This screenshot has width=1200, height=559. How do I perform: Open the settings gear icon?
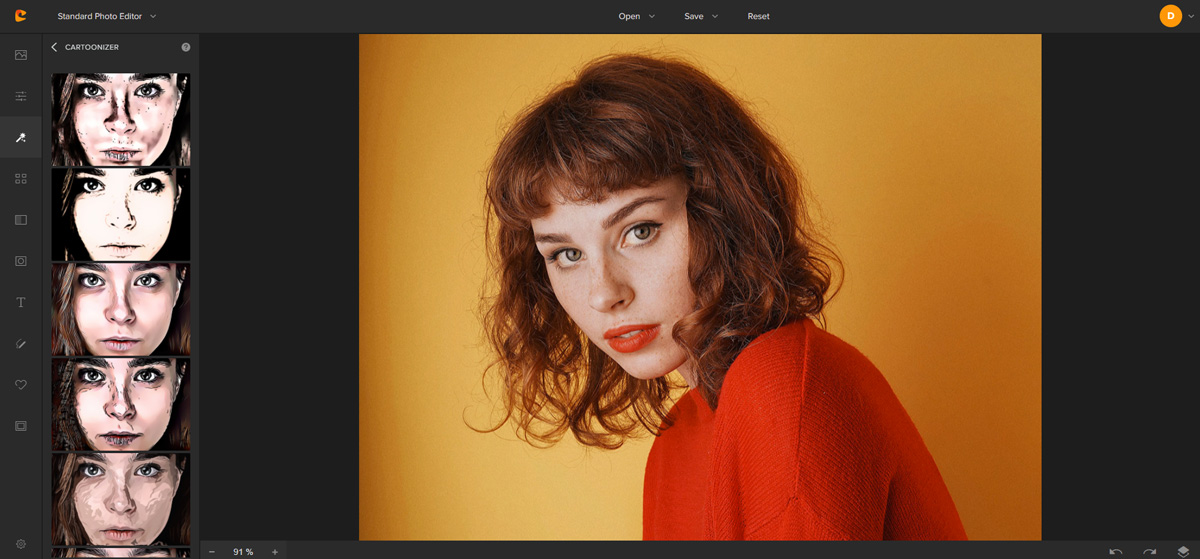[20, 544]
